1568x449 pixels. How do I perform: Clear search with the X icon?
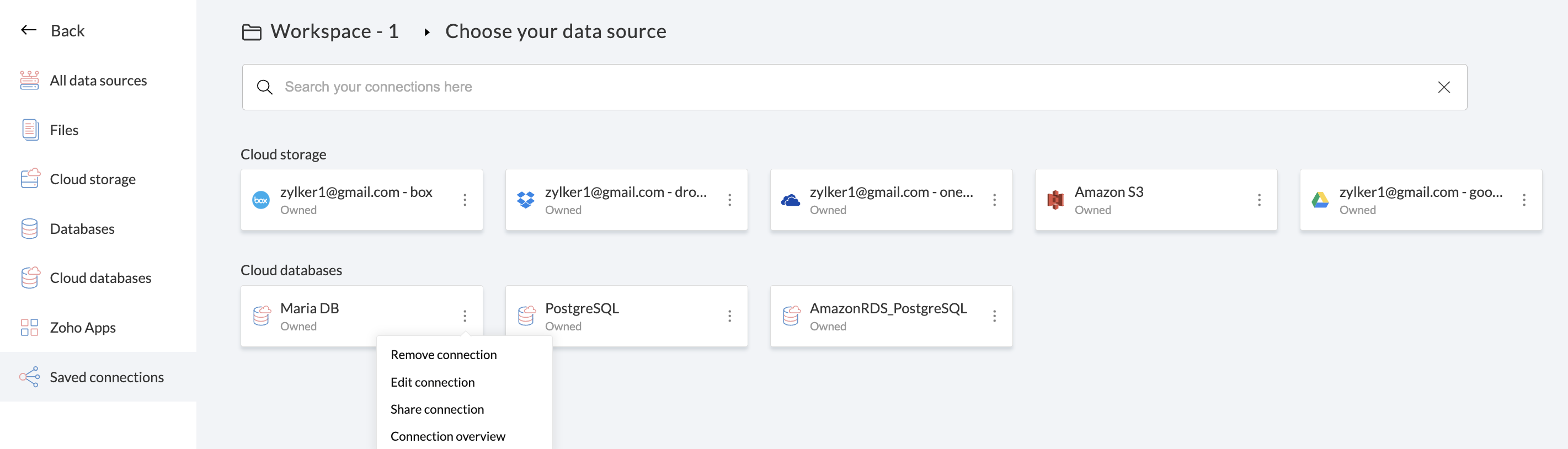1443,87
